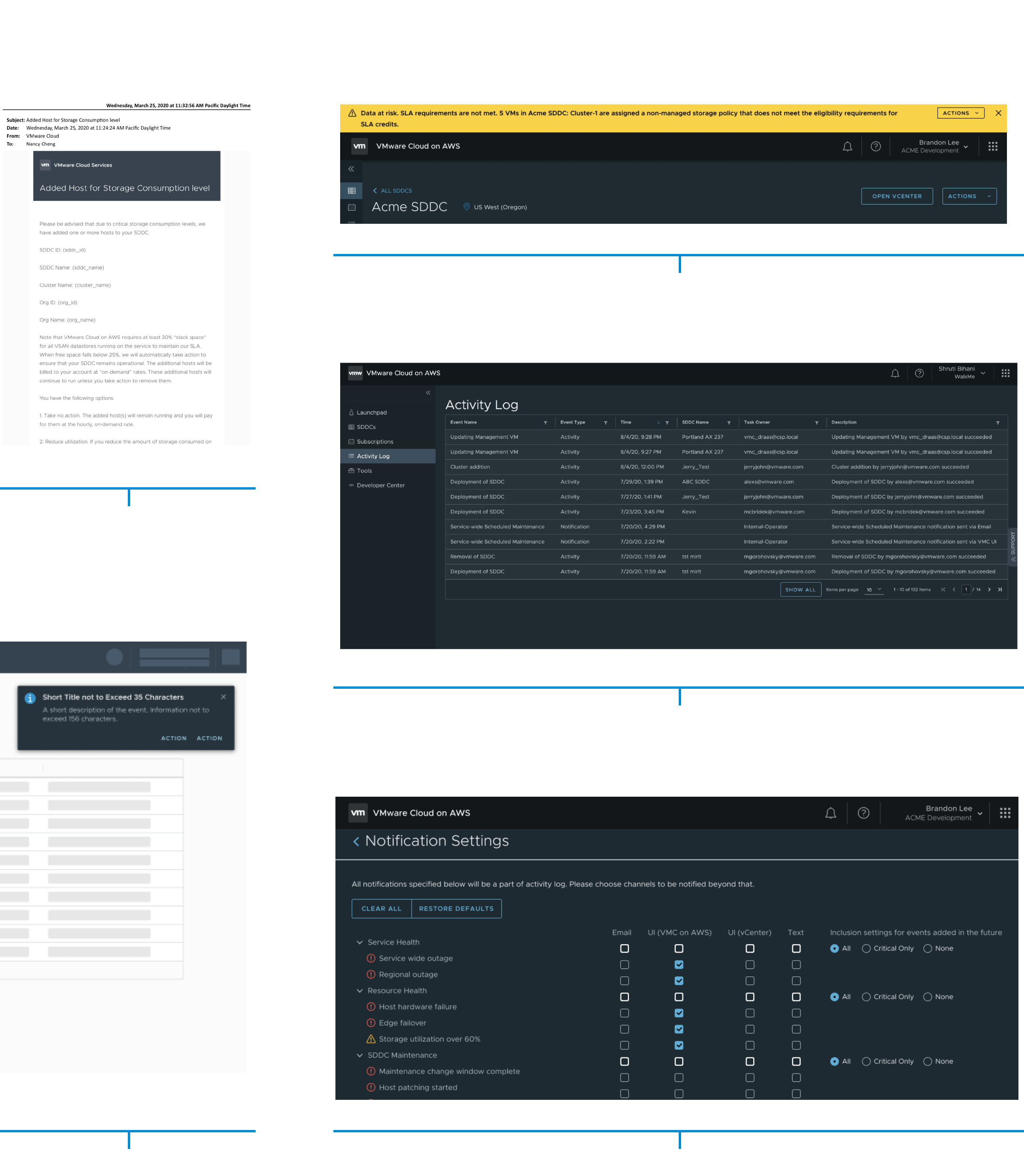Check Email for the Service Health group row
Image resolution: width=1024 pixels, height=1176 pixels.
click(x=625, y=949)
